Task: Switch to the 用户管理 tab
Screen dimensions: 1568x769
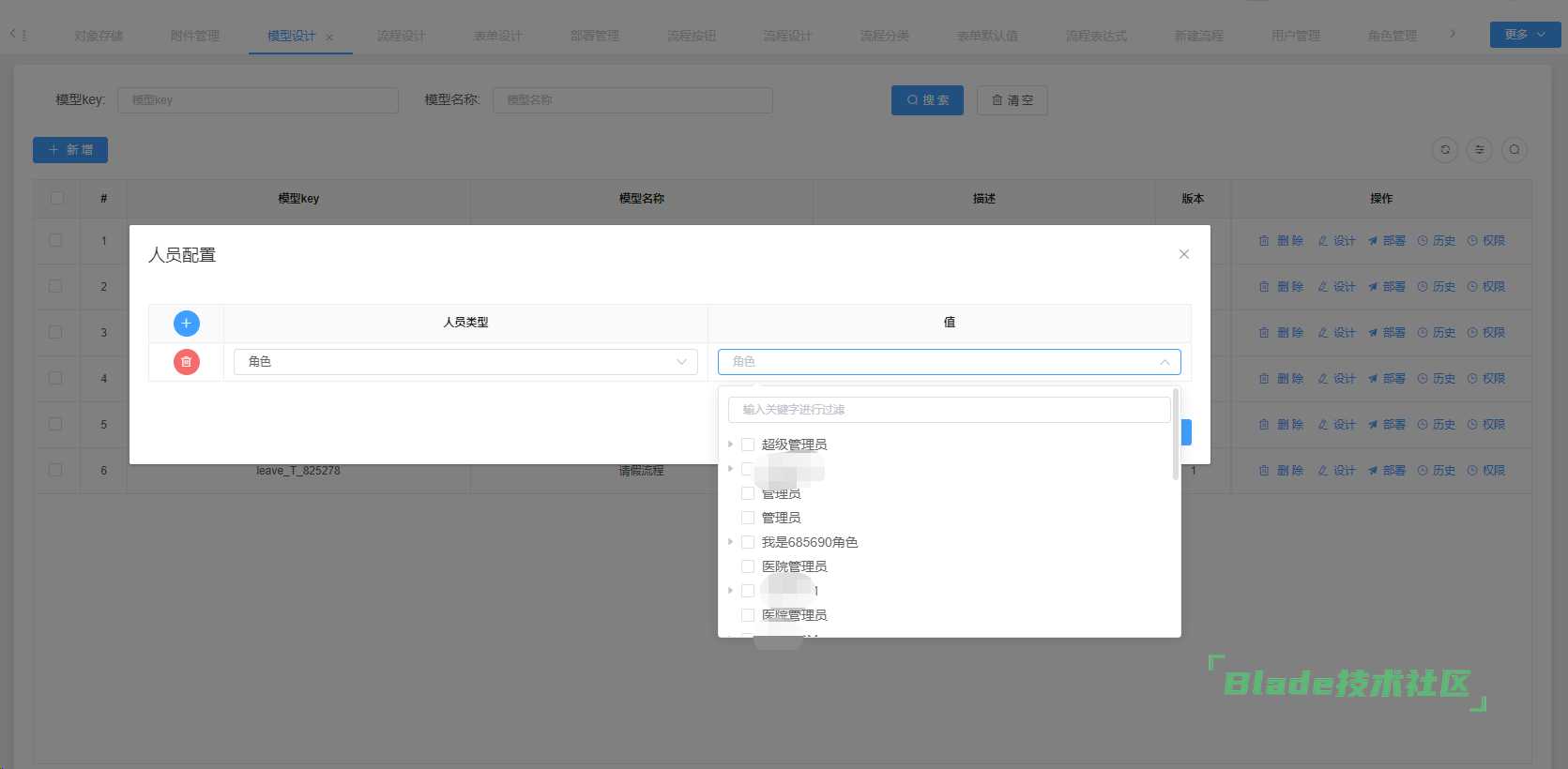Action: (1296, 36)
